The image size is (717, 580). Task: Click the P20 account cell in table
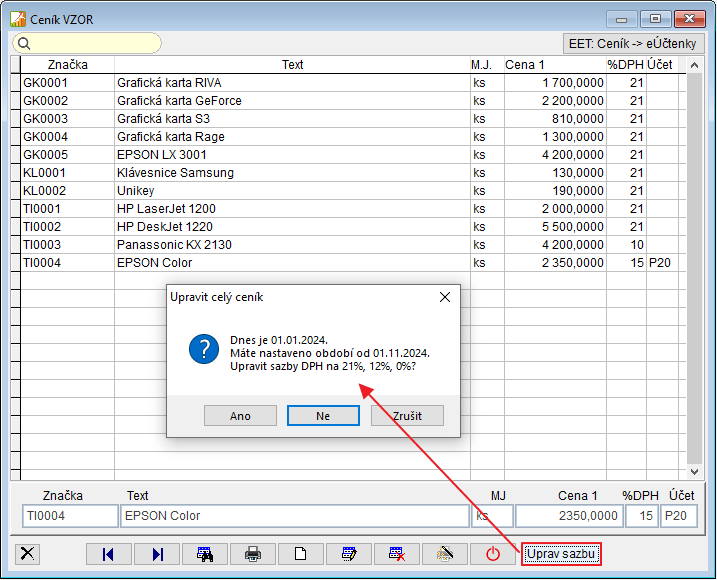pyautogui.click(x=662, y=263)
